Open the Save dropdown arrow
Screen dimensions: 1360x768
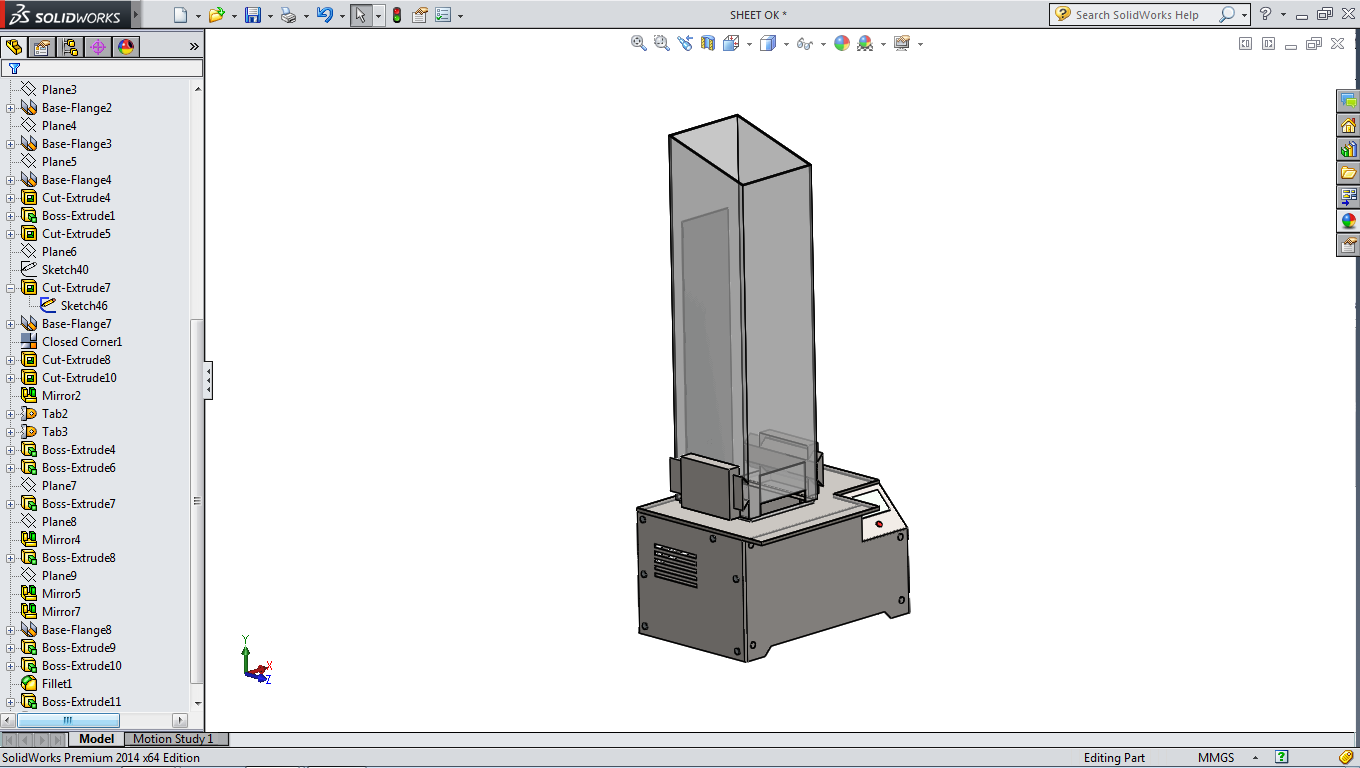coord(270,16)
